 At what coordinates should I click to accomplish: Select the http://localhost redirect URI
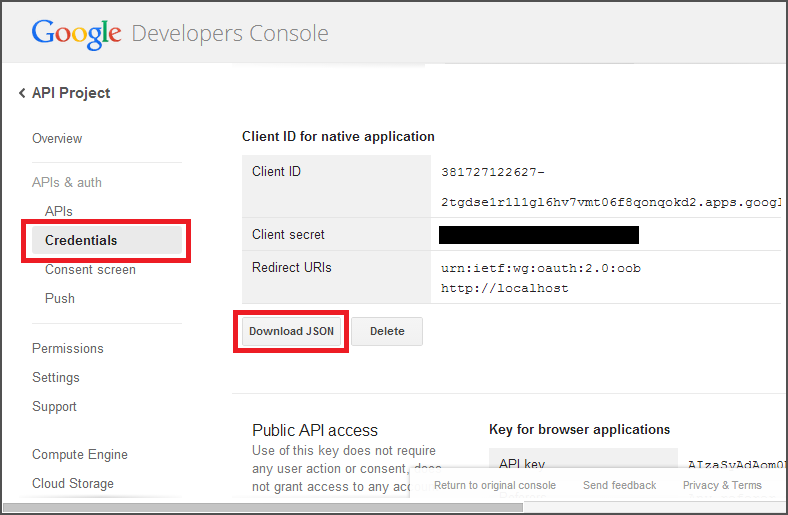pos(505,288)
